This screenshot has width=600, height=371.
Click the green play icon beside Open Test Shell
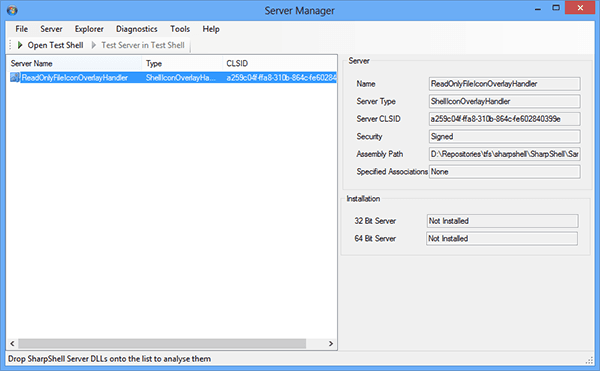pyautogui.click(x=20, y=45)
